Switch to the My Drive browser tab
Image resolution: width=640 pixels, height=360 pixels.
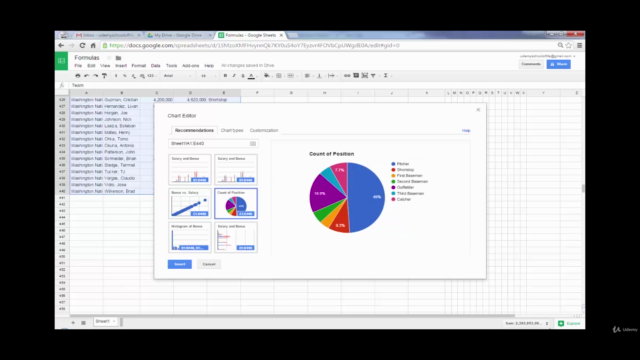coord(179,35)
